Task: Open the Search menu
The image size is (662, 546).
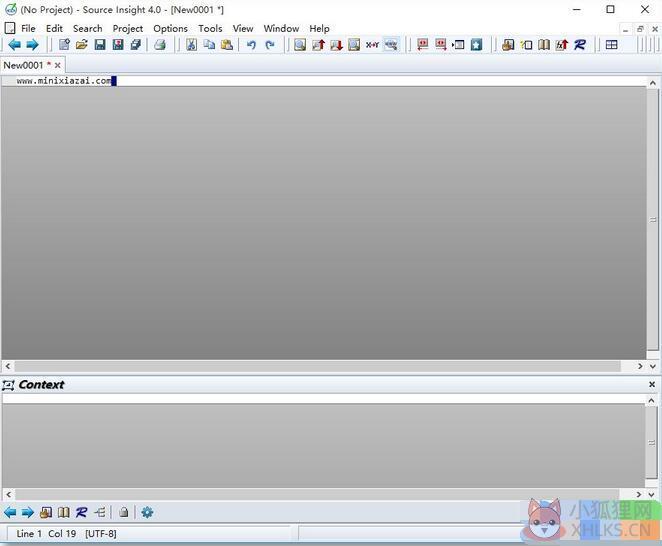Action: [x=88, y=28]
